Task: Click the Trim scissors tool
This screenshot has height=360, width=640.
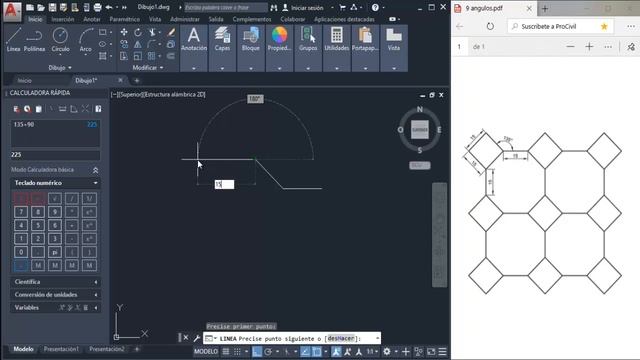Action: [152, 32]
